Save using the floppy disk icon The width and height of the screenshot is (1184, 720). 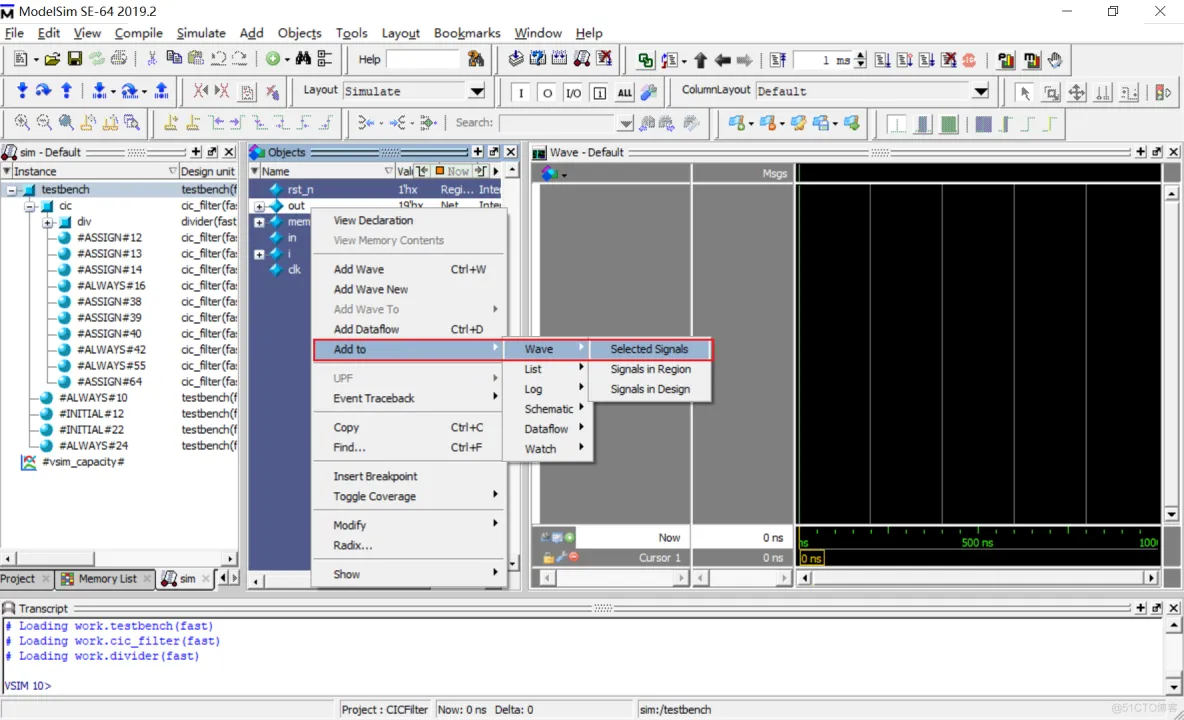click(75, 59)
